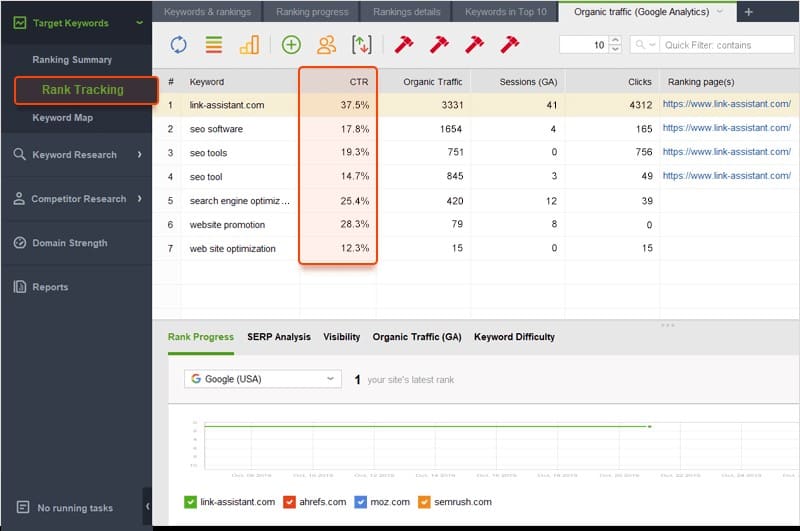This screenshot has width=800, height=531.
Task: Expand the Competitor Research section arrow
Action: [x=139, y=198]
